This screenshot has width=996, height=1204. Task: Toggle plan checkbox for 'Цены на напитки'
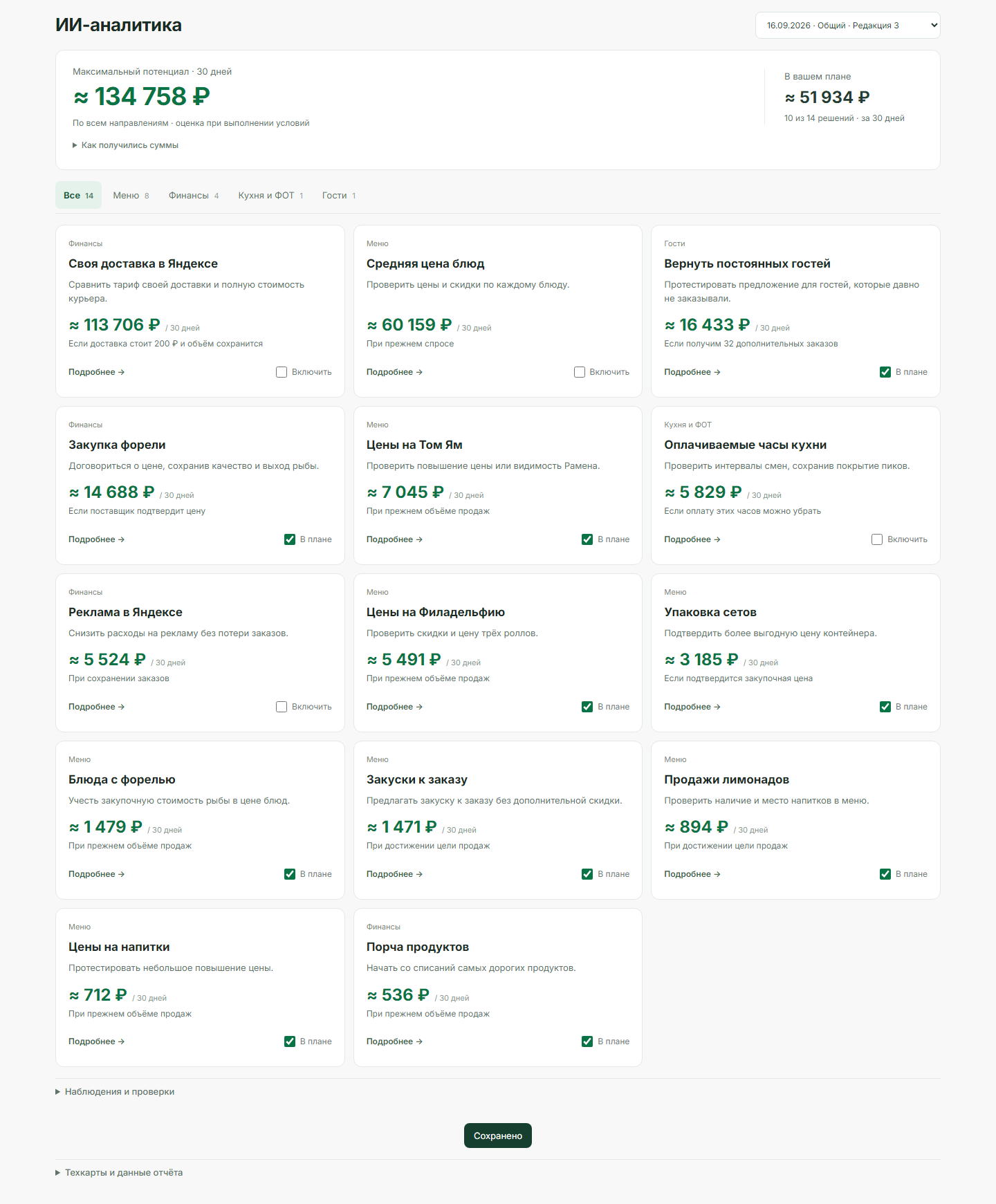point(290,1041)
